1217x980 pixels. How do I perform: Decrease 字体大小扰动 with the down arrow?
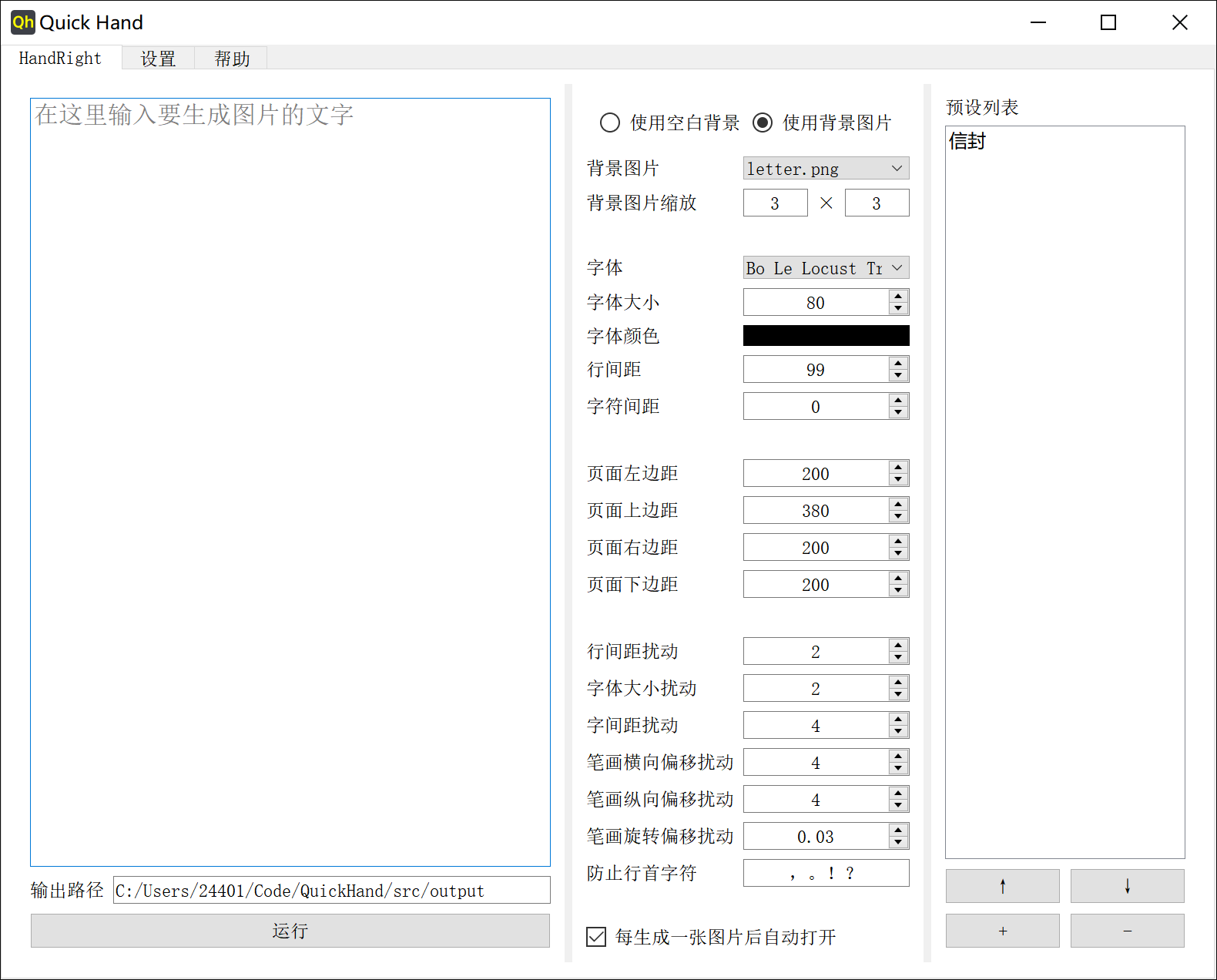[x=899, y=694]
